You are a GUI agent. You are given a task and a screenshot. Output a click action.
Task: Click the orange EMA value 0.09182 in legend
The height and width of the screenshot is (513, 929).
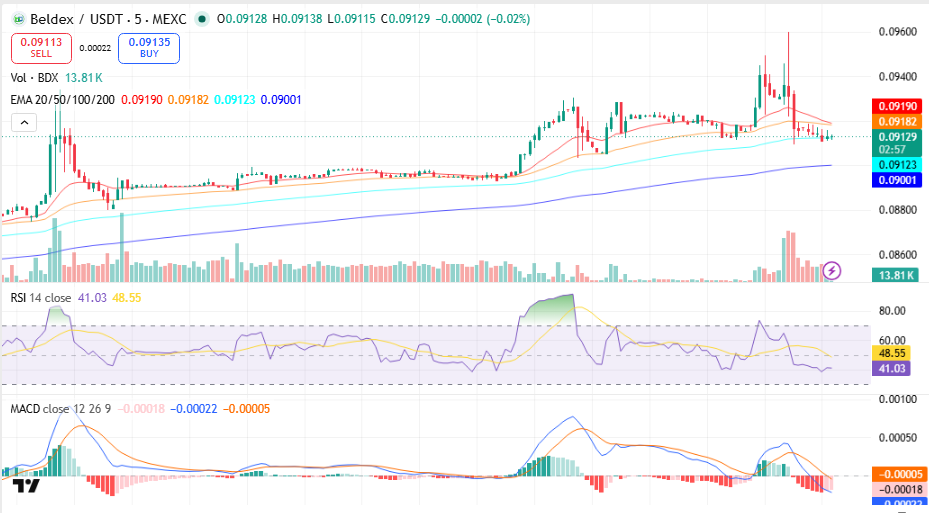[188, 100]
